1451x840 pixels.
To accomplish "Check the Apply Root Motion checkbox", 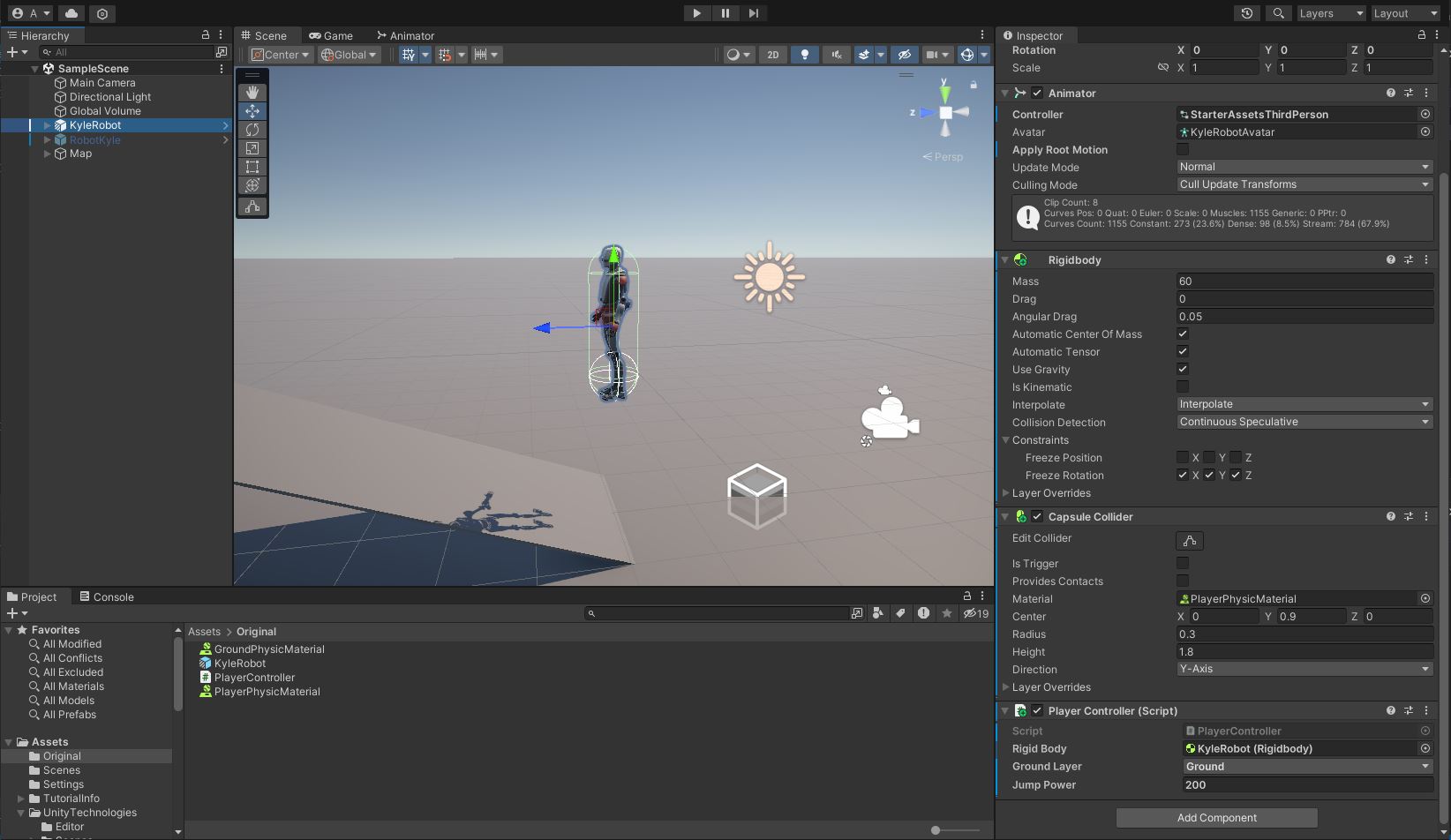I will point(1183,149).
